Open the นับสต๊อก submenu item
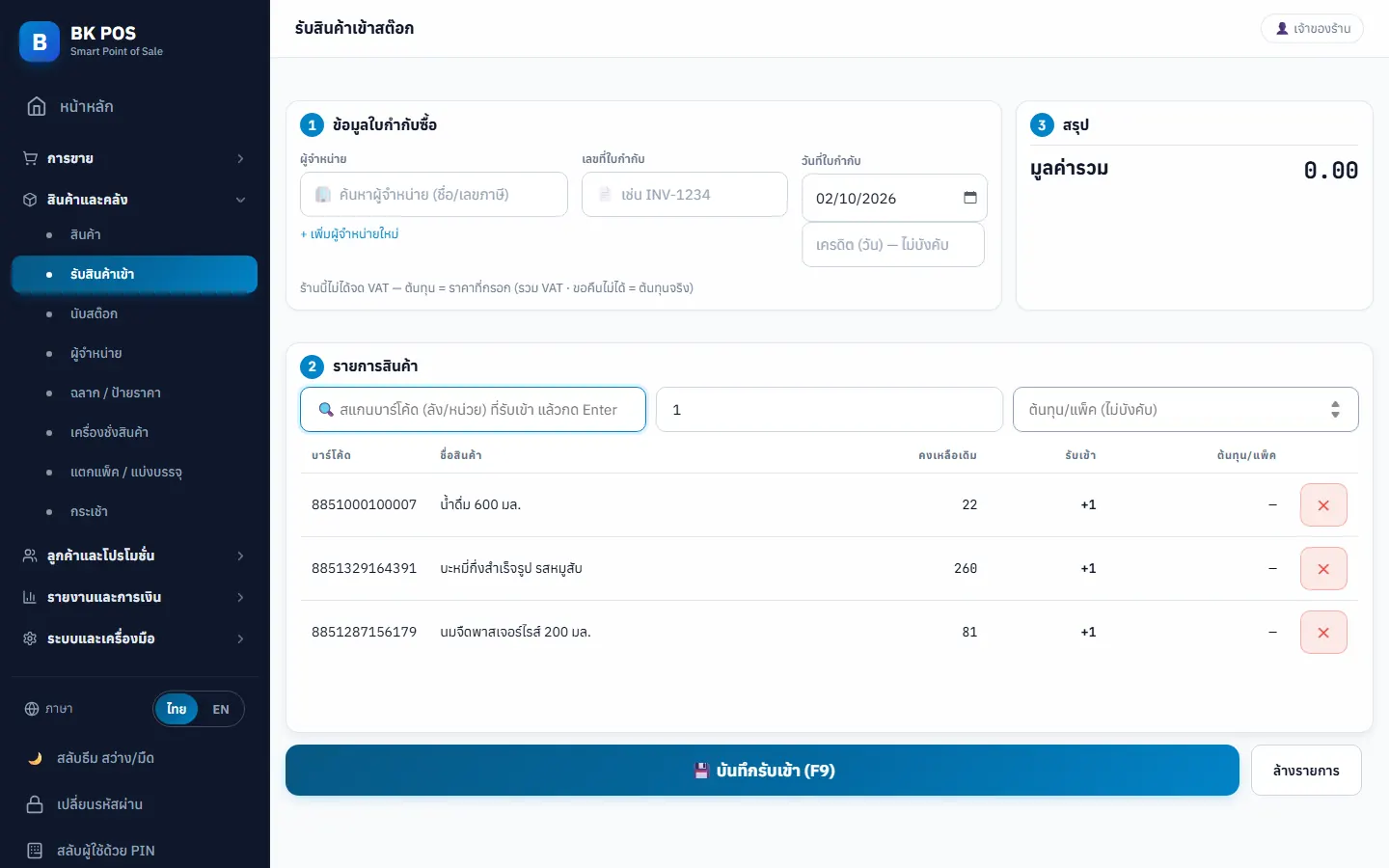Image resolution: width=1389 pixels, height=868 pixels. (x=134, y=313)
